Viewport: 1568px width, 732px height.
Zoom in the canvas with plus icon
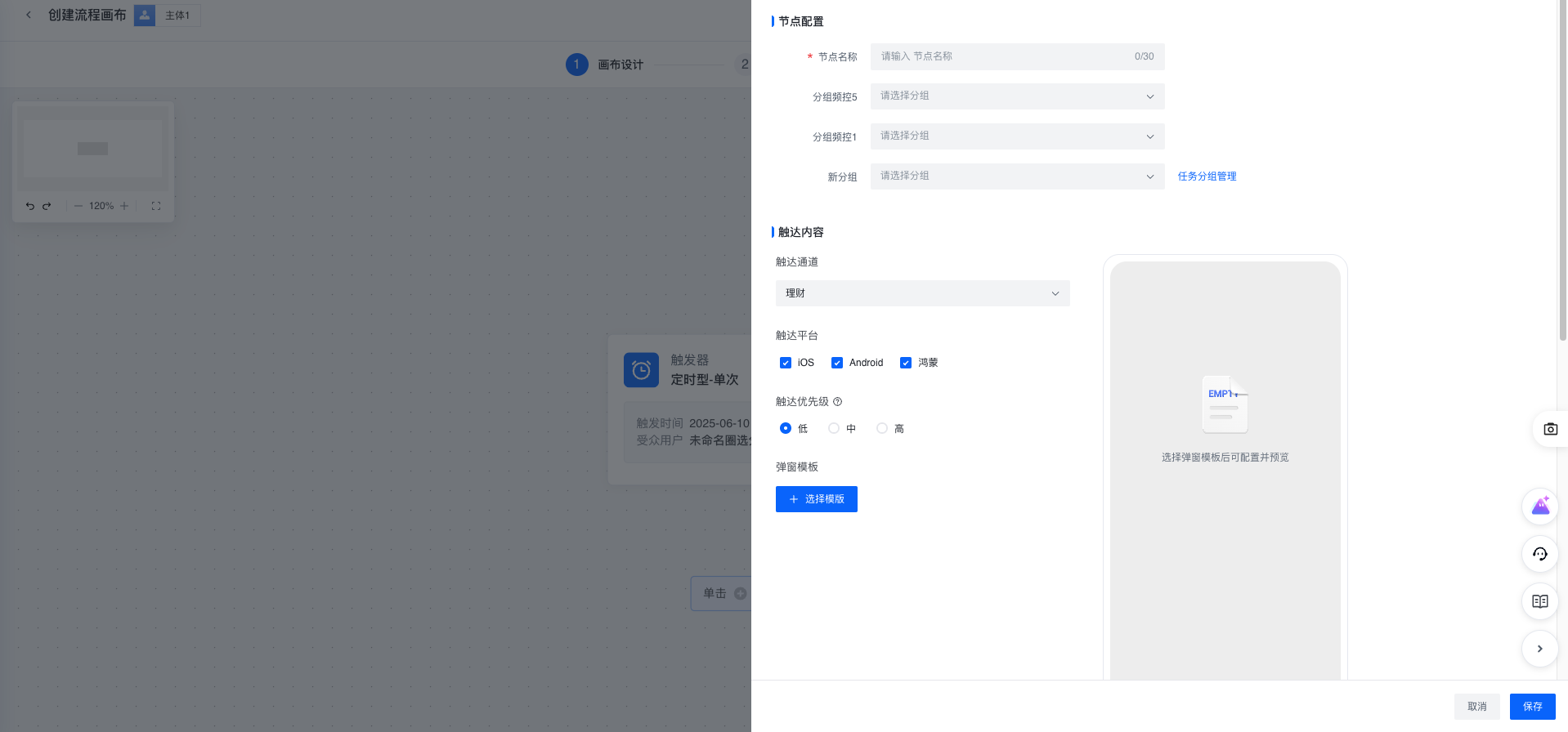click(124, 206)
